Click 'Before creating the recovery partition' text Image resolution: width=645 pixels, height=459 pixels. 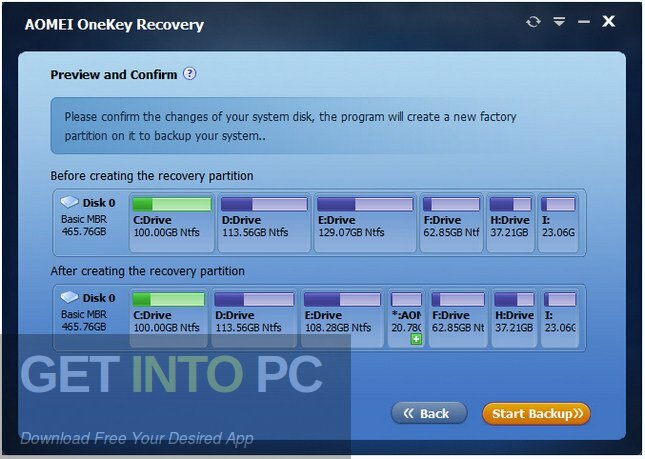pyautogui.click(x=152, y=176)
